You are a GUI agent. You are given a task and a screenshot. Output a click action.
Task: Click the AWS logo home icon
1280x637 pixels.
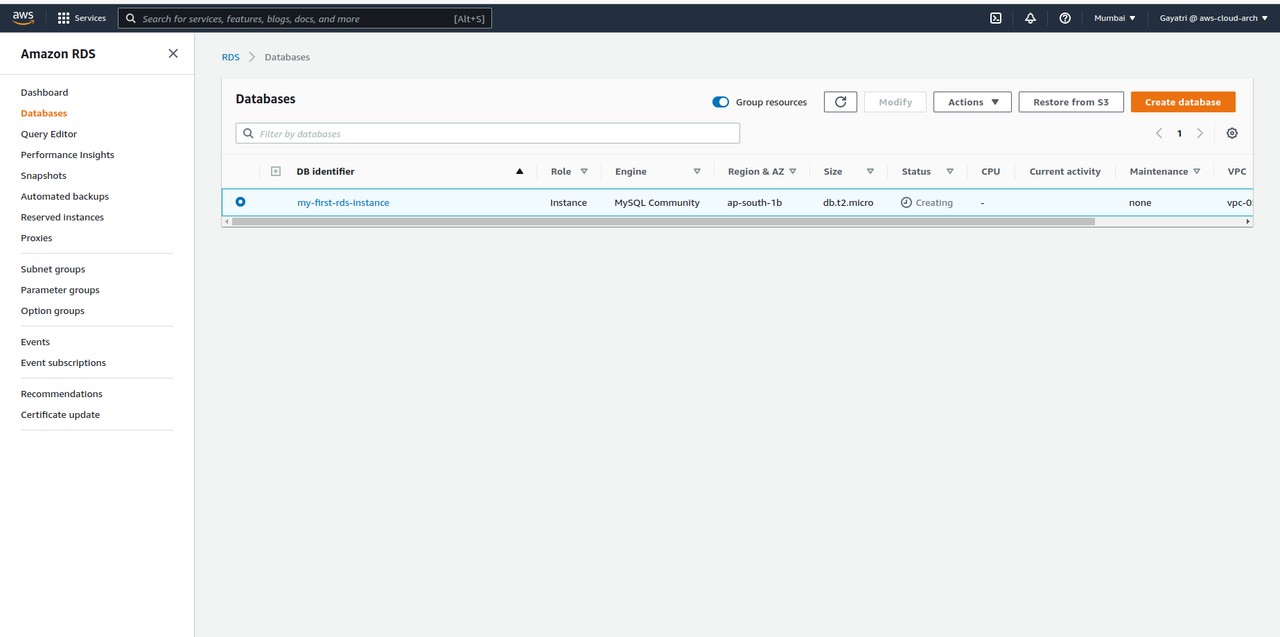point(23,18)
